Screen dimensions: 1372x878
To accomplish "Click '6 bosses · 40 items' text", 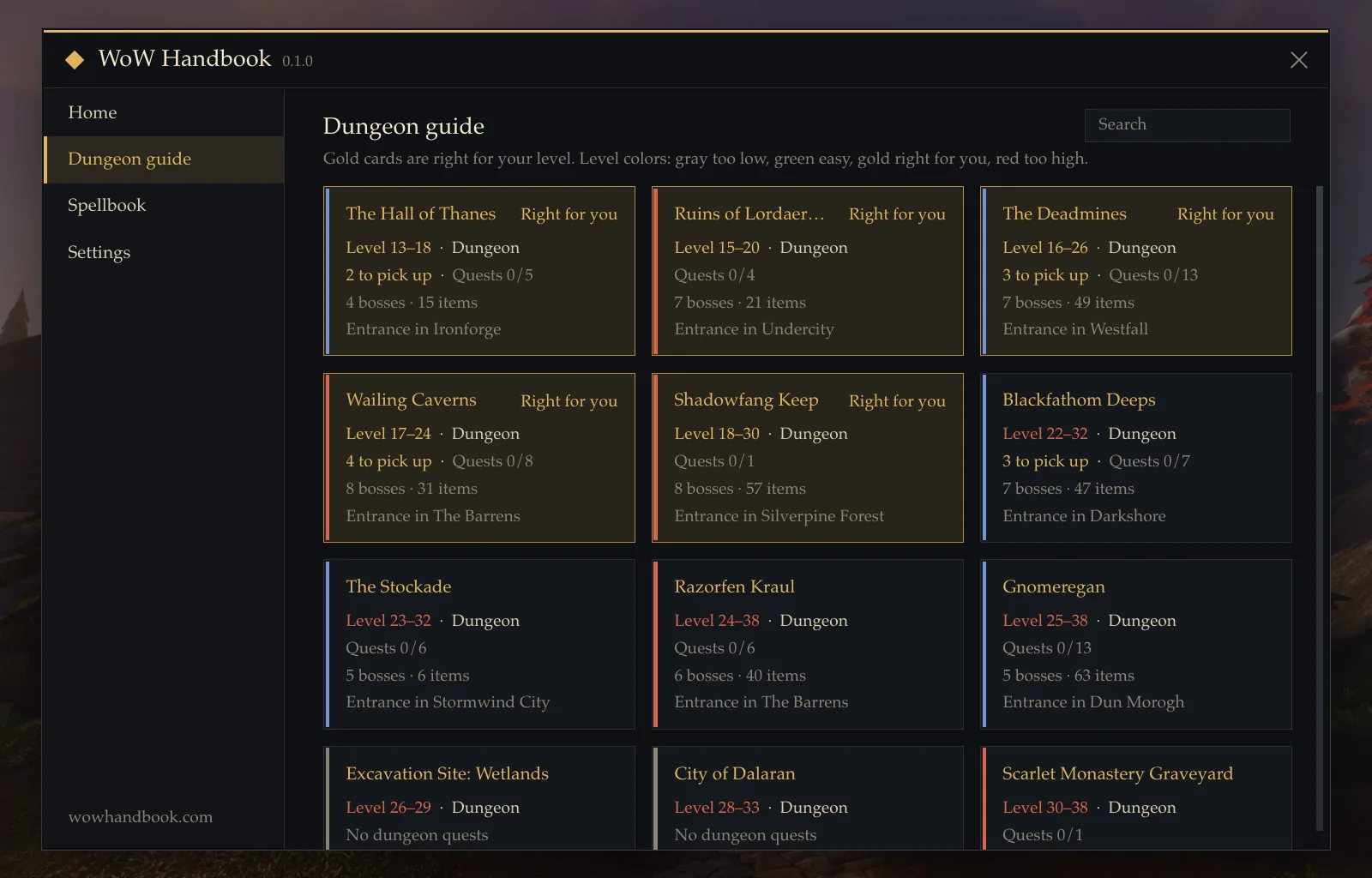I will click(740, 675).
